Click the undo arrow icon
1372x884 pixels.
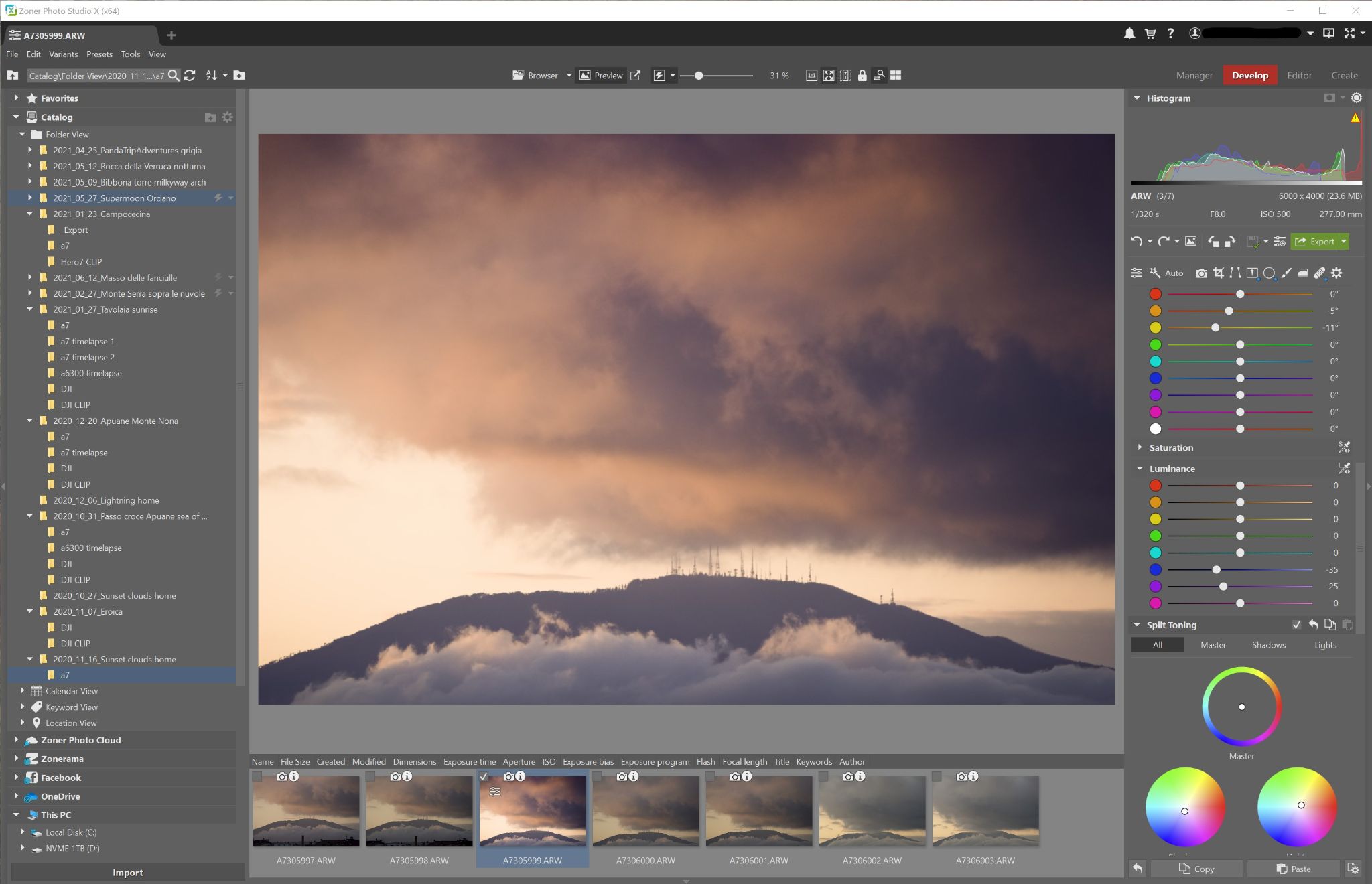(x=1136, y=242)
